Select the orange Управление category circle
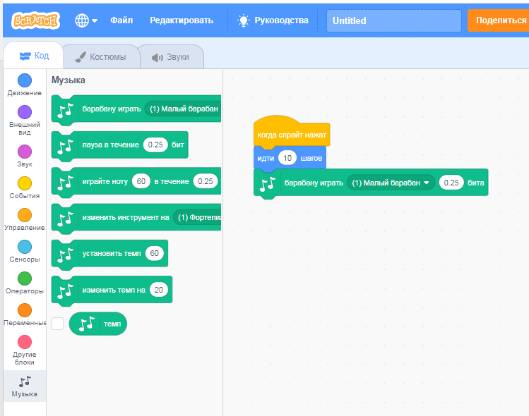 (x=25, y=215)
